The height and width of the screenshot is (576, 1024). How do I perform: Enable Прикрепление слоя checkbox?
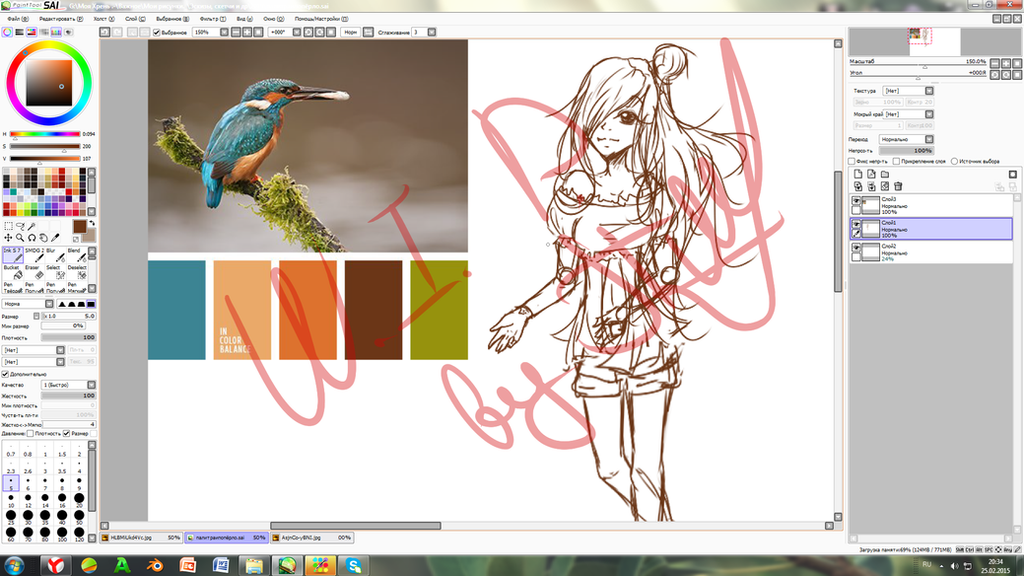click(896, 161)
